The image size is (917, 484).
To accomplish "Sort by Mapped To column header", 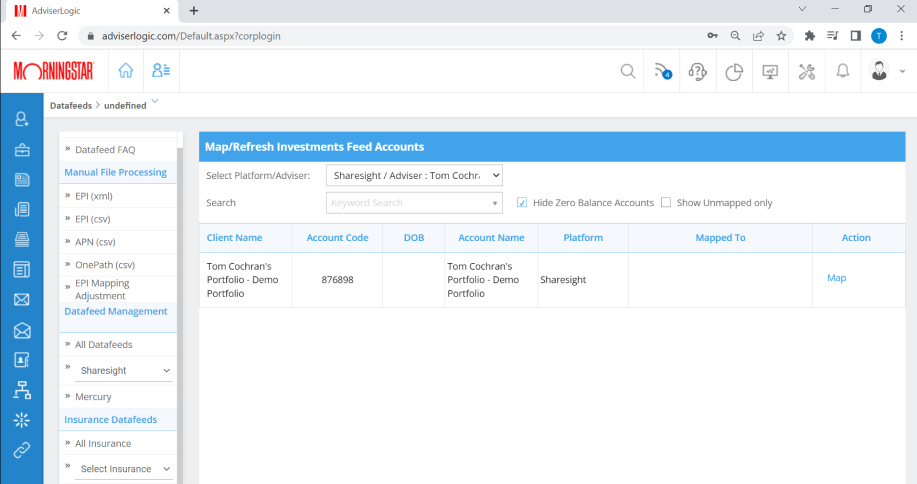I will click(720, 237).
